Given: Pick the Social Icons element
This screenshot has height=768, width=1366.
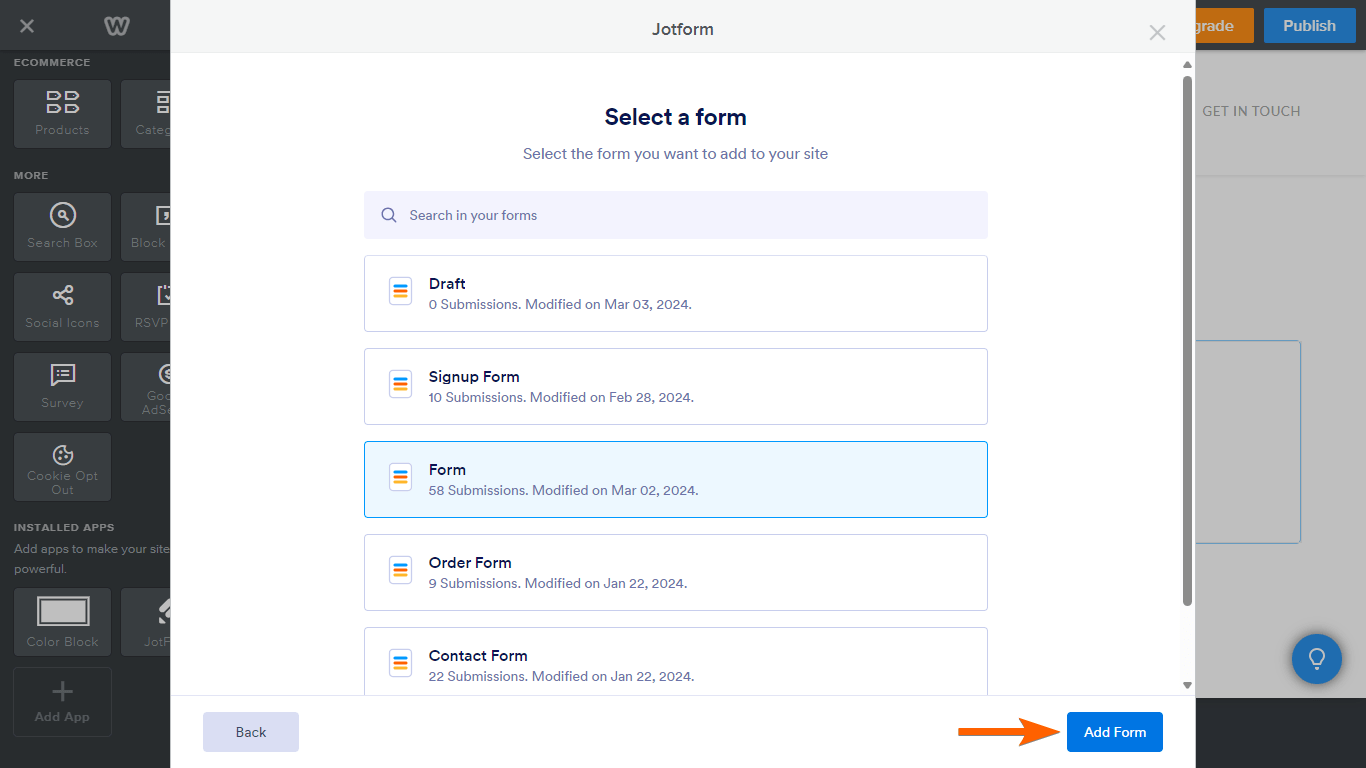Looking at the screenshot, I should pos(62,306).
